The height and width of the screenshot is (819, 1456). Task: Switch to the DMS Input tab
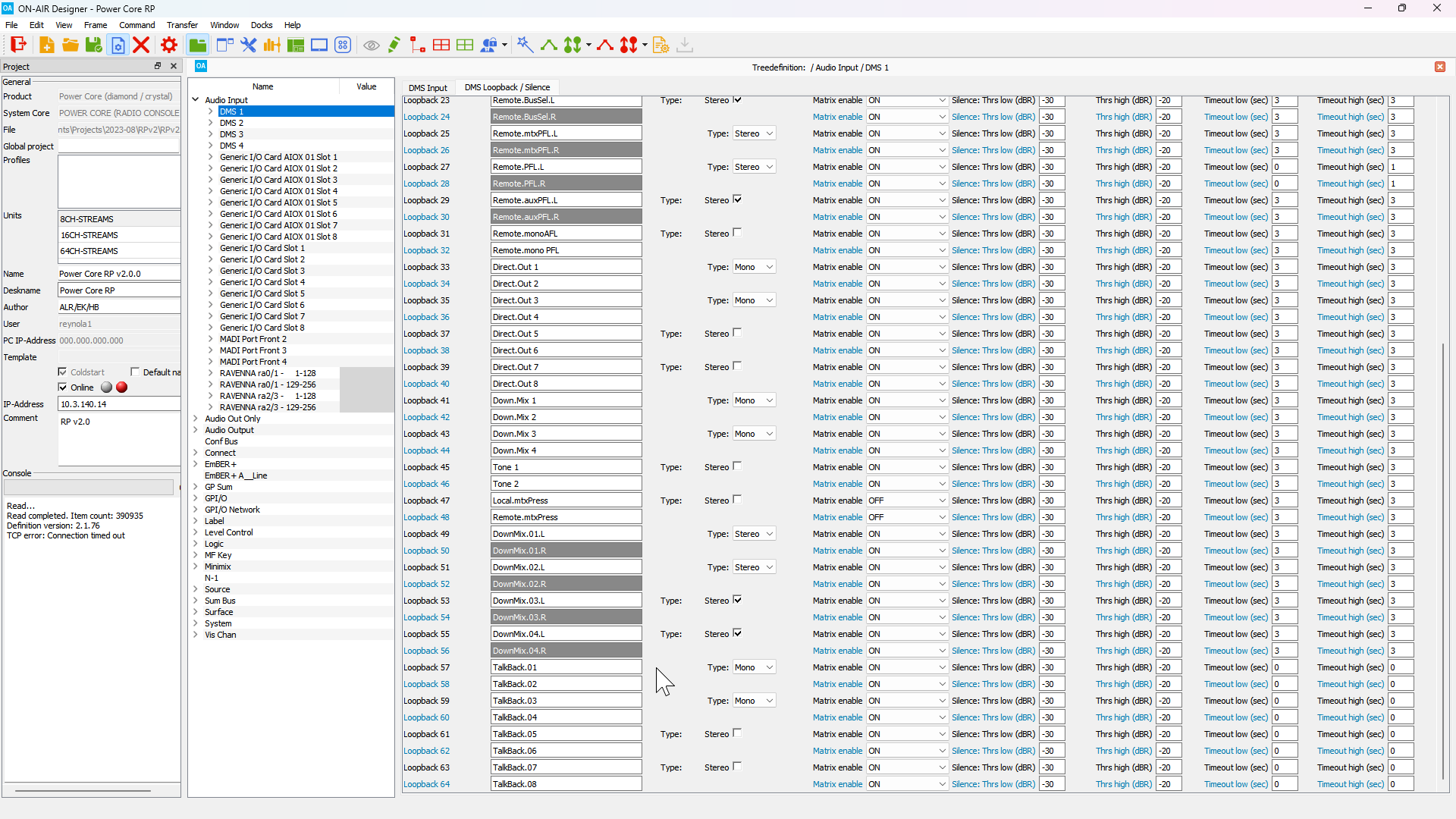click(x=428, y=87)
